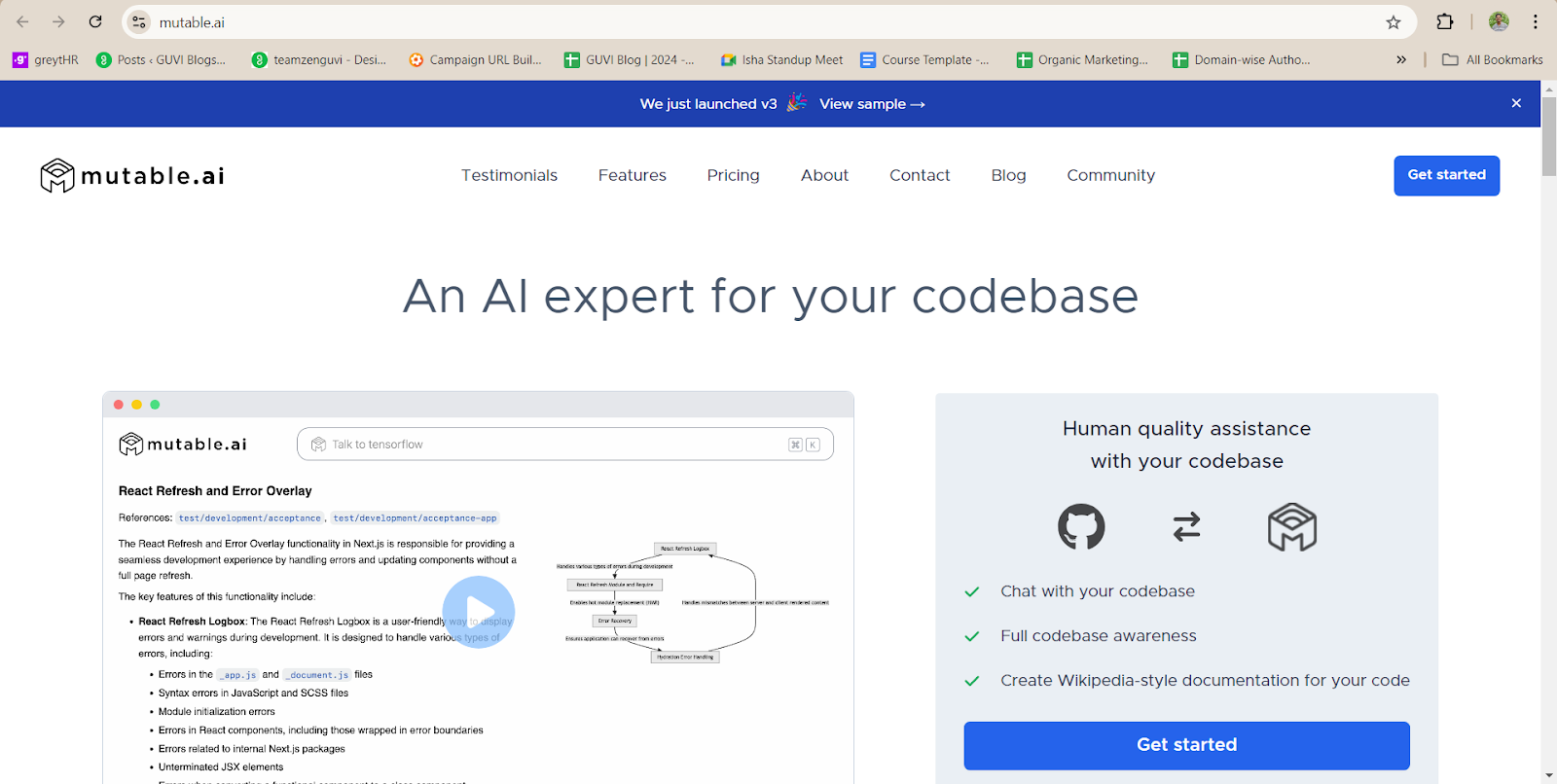Click the scrollbar up arrow
This screenshot has height=784, width=1557.
tap(1549, 88)
